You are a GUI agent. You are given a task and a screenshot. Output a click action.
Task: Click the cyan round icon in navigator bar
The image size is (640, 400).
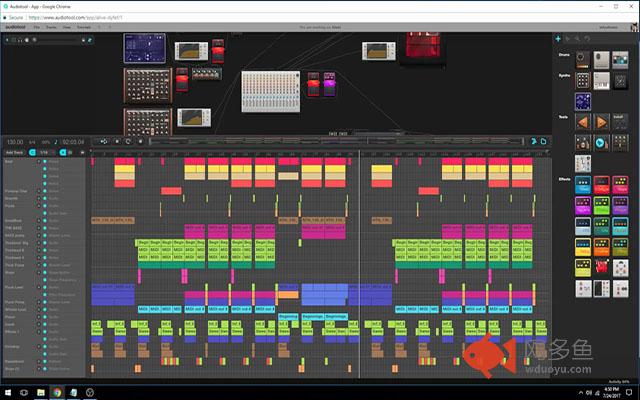[90, 40]
